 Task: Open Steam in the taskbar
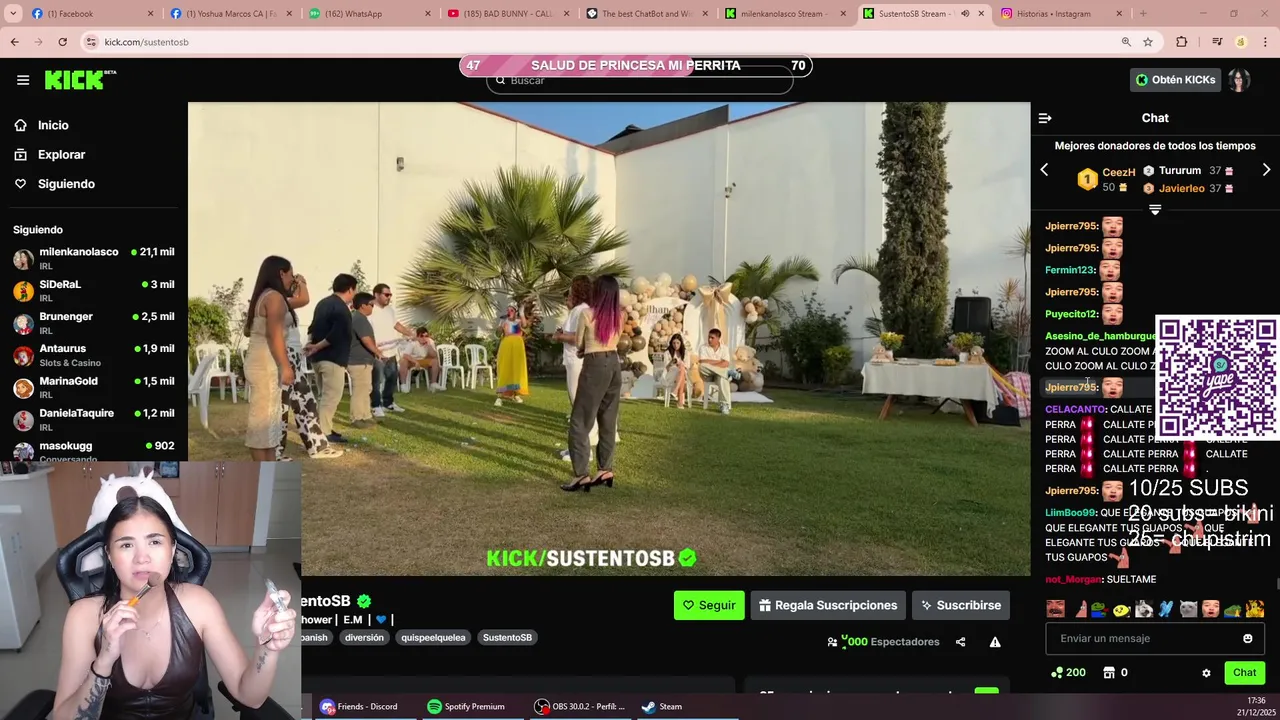tap(662, 706)
